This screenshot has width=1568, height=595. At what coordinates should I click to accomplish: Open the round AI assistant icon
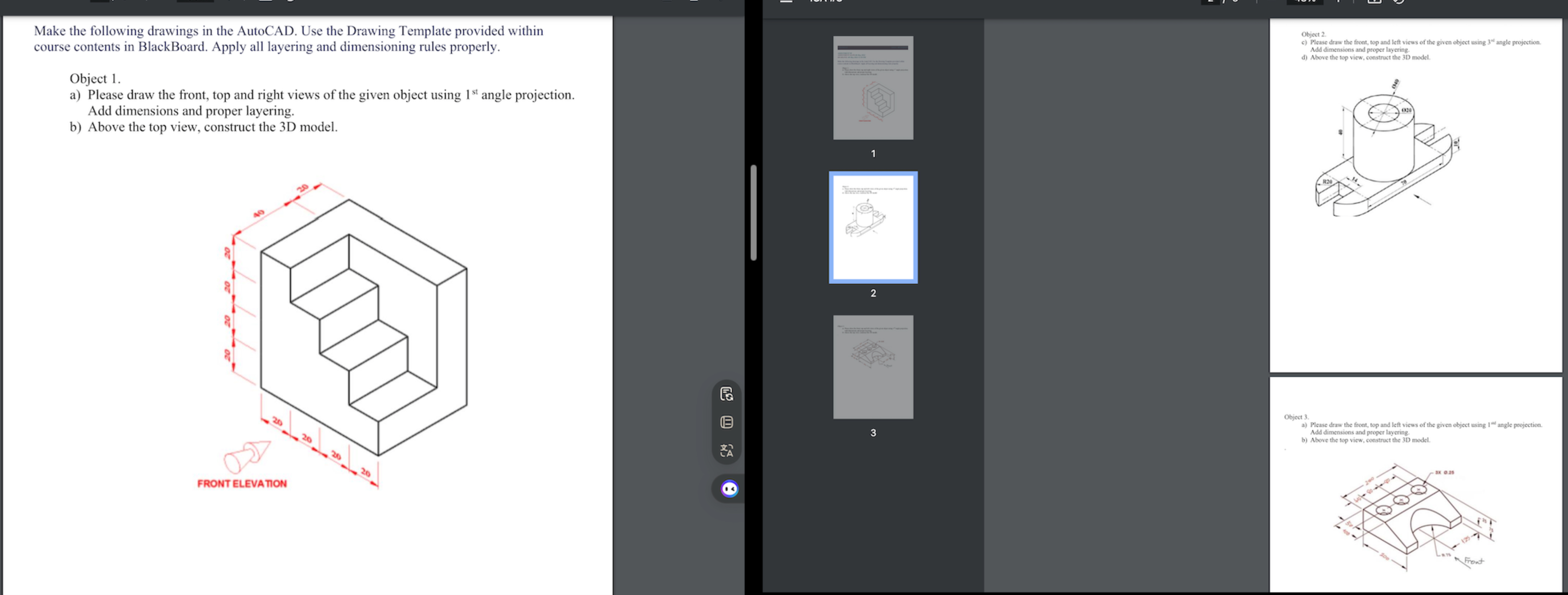pyautogui.click(x=729, y=489)
